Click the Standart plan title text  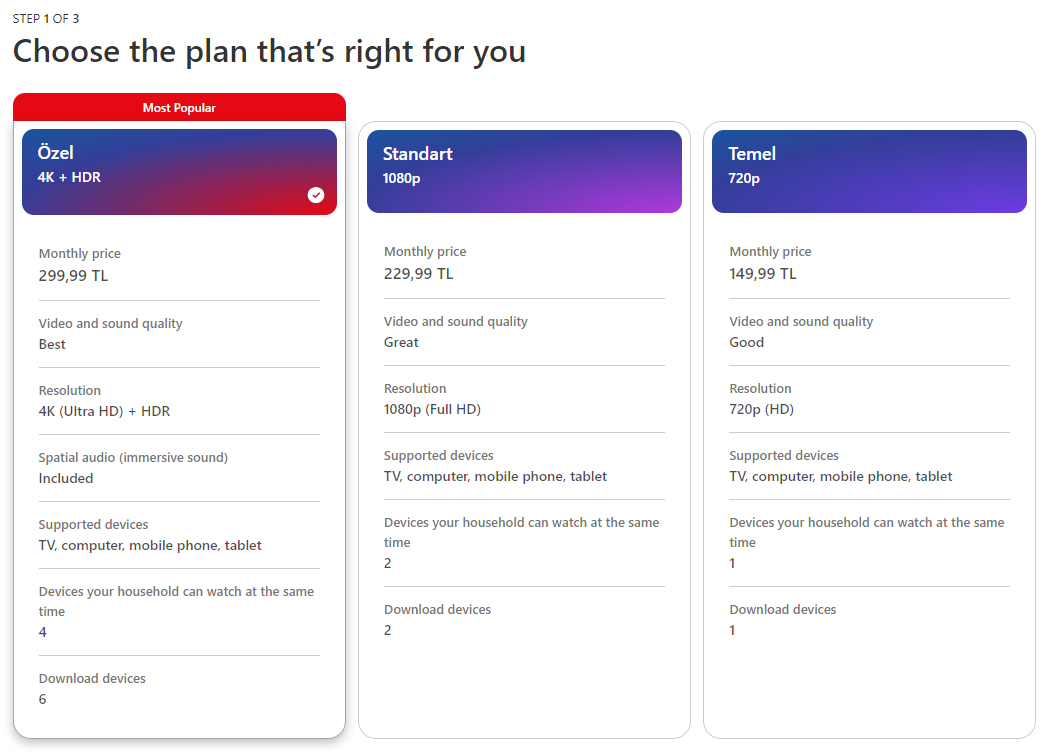click(418, 154)
